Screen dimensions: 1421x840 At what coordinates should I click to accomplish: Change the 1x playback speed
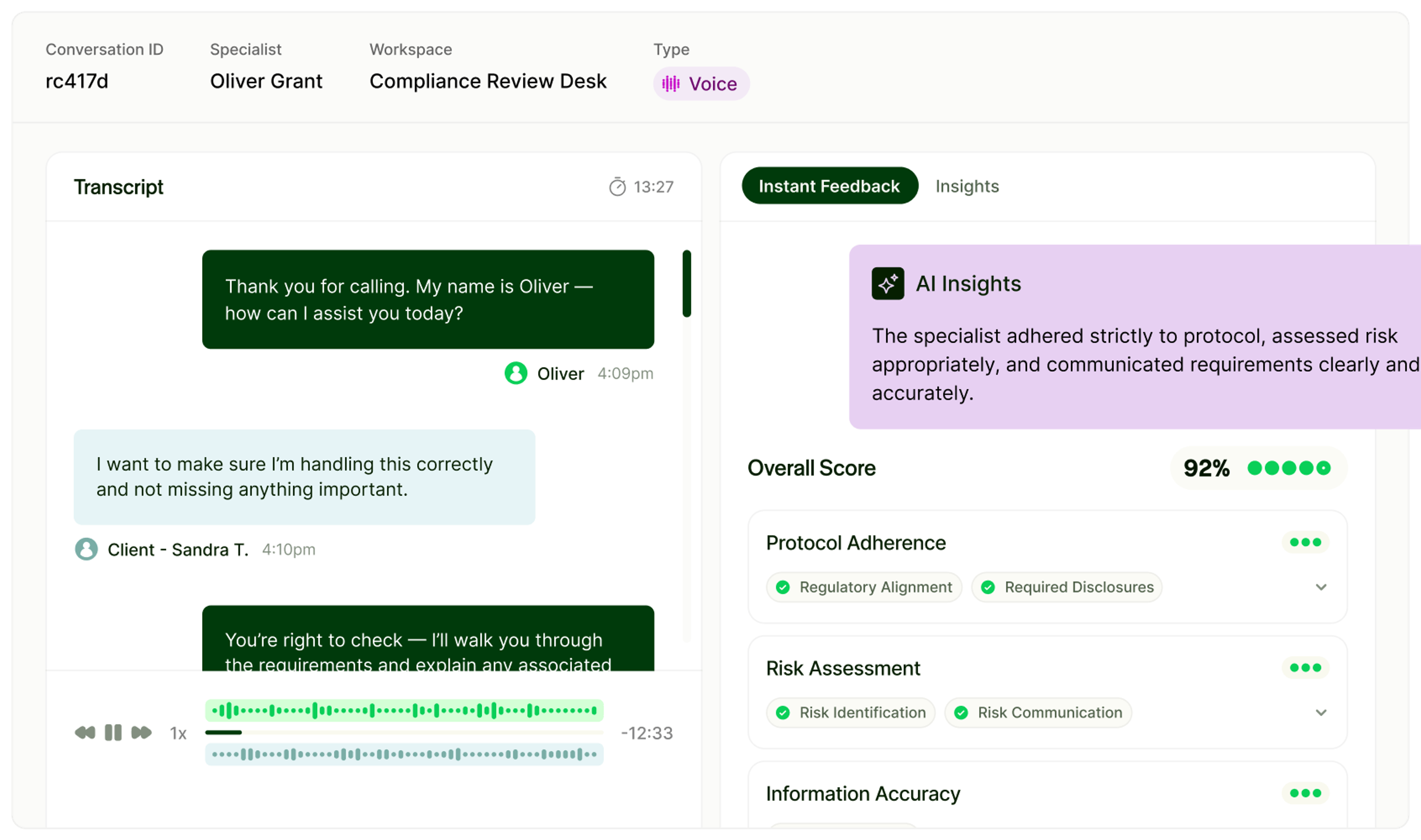tap(178, 733)
